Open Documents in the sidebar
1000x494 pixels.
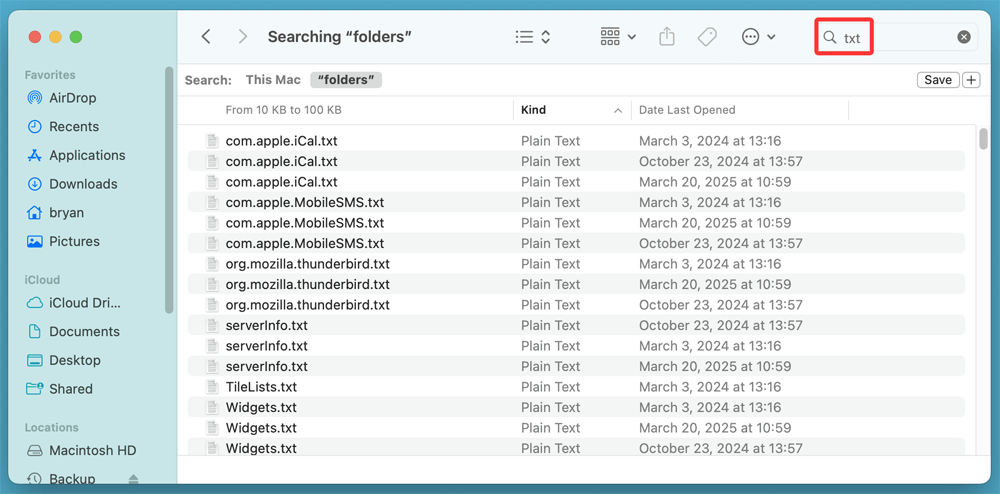pyautogui.click(x=72, y=331)
